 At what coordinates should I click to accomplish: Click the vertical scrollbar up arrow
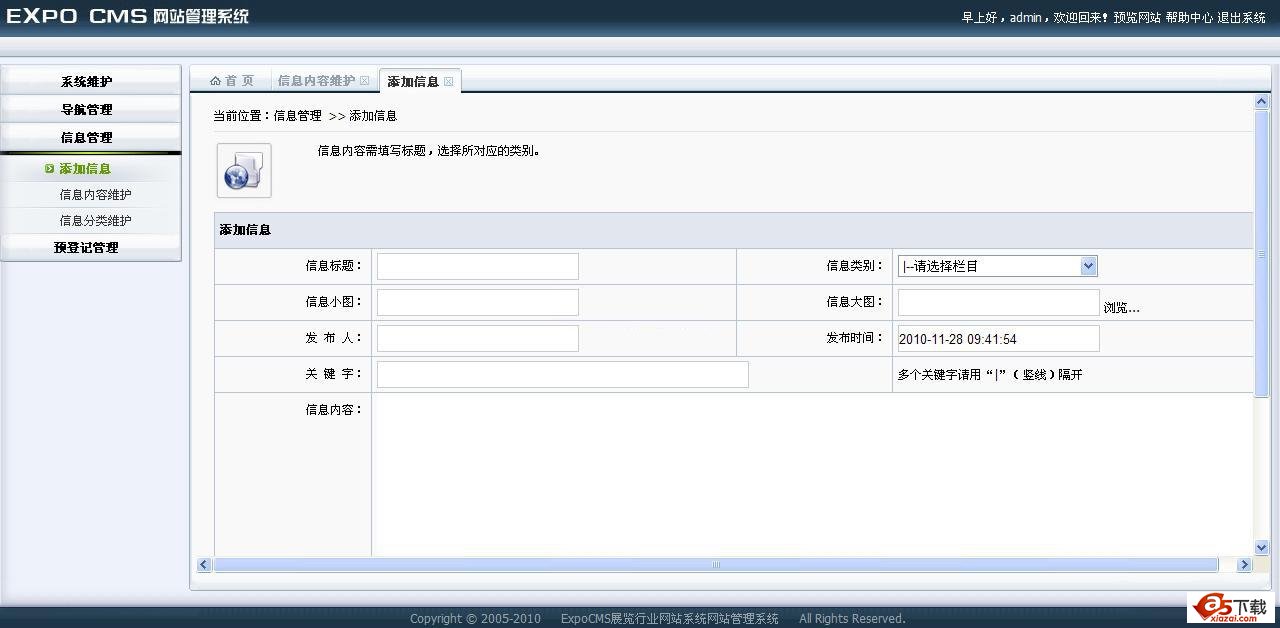pos(1261,102)
